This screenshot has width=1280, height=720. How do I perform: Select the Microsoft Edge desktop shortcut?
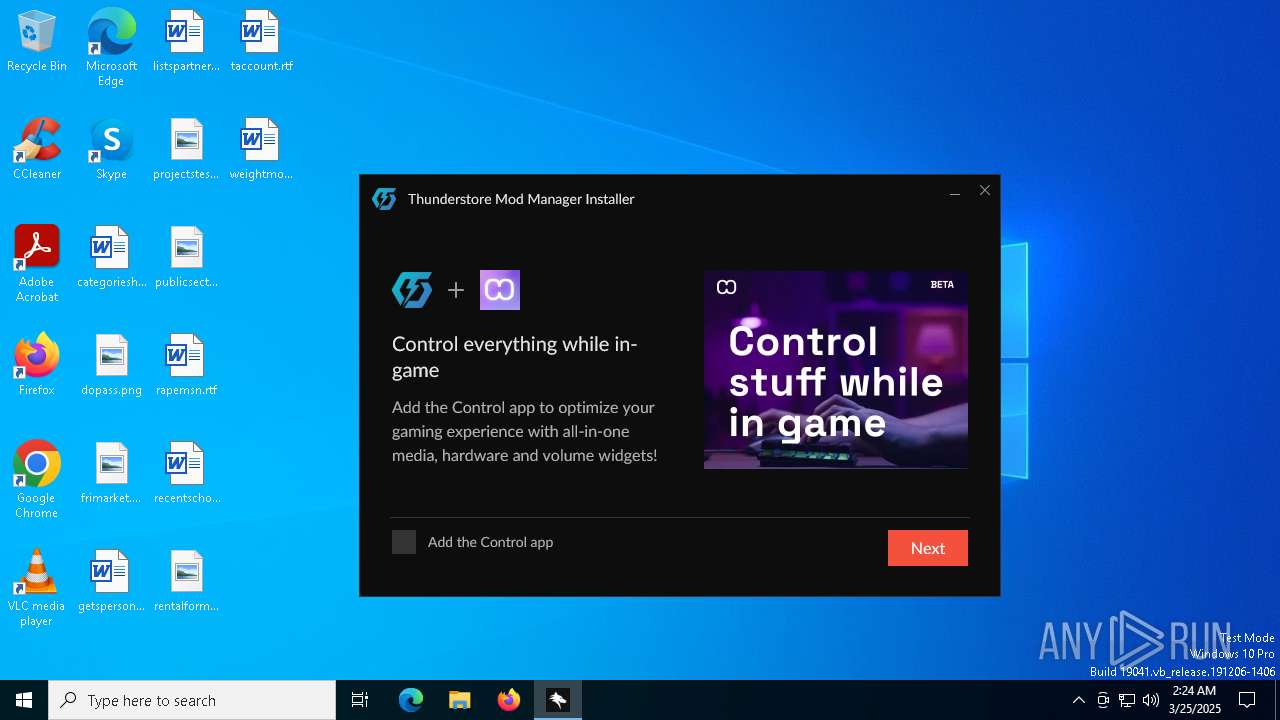click(111, 47)
